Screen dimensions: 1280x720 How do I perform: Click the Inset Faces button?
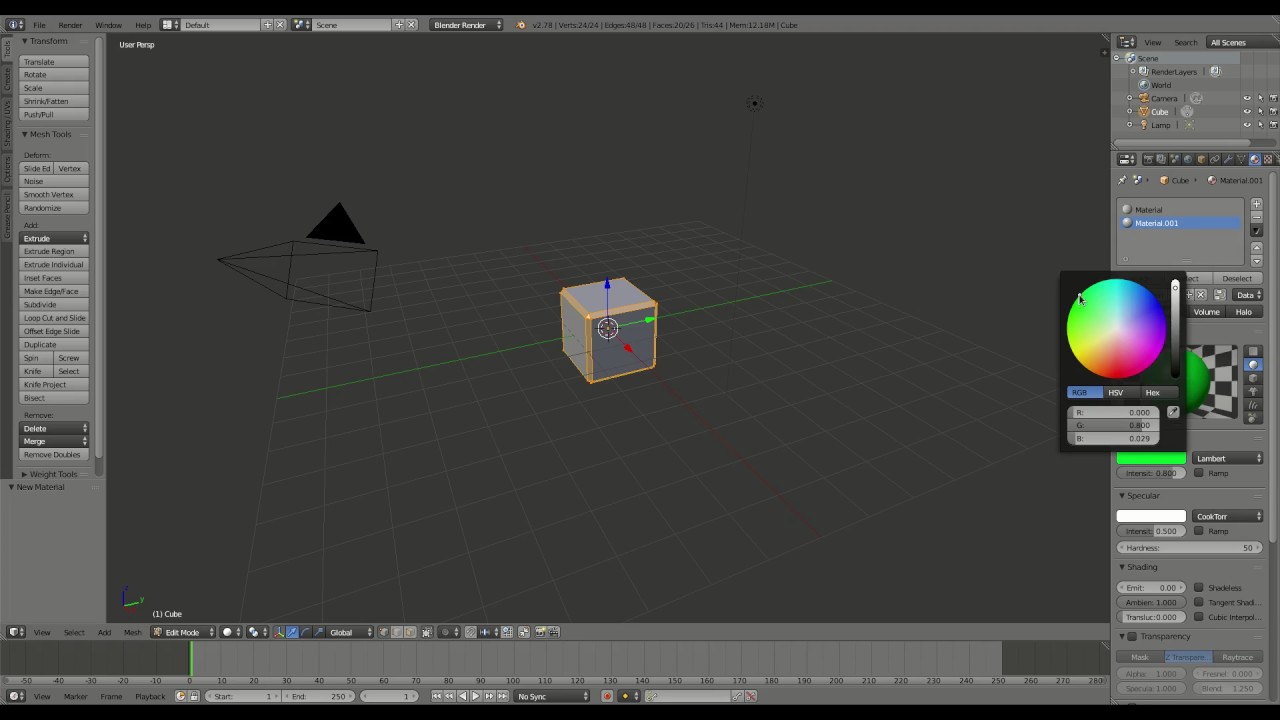click(x=55, y=278)
